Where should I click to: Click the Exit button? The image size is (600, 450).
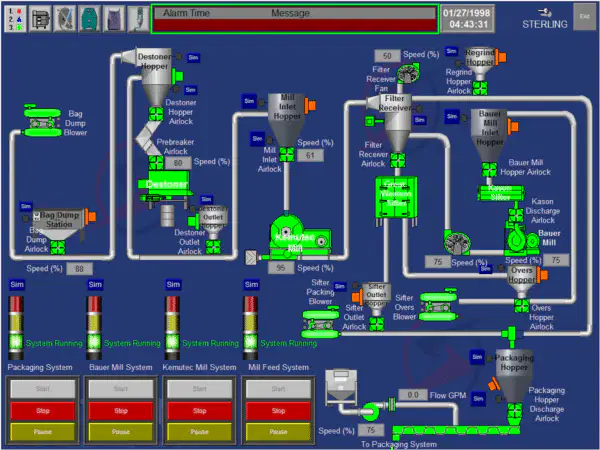584,16
